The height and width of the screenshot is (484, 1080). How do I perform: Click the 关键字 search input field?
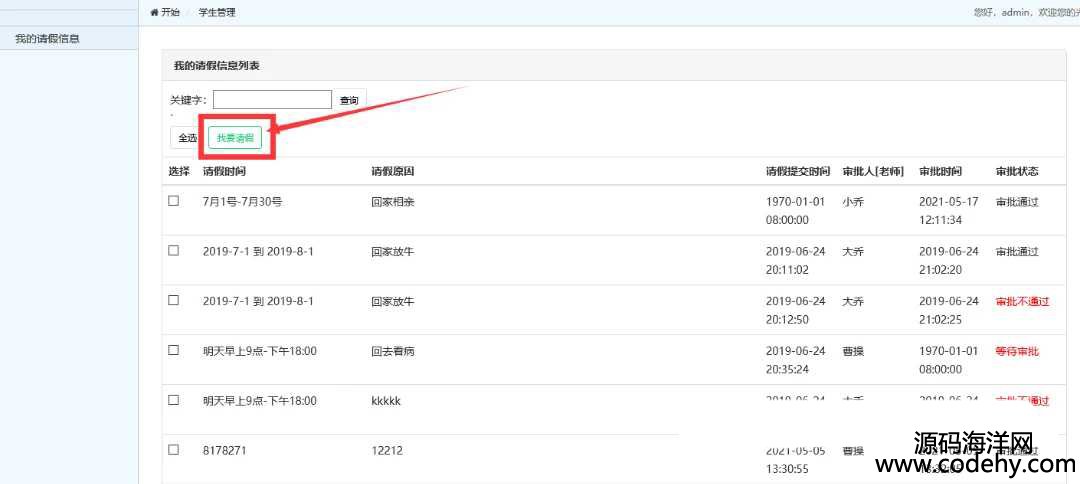(272, 100)
